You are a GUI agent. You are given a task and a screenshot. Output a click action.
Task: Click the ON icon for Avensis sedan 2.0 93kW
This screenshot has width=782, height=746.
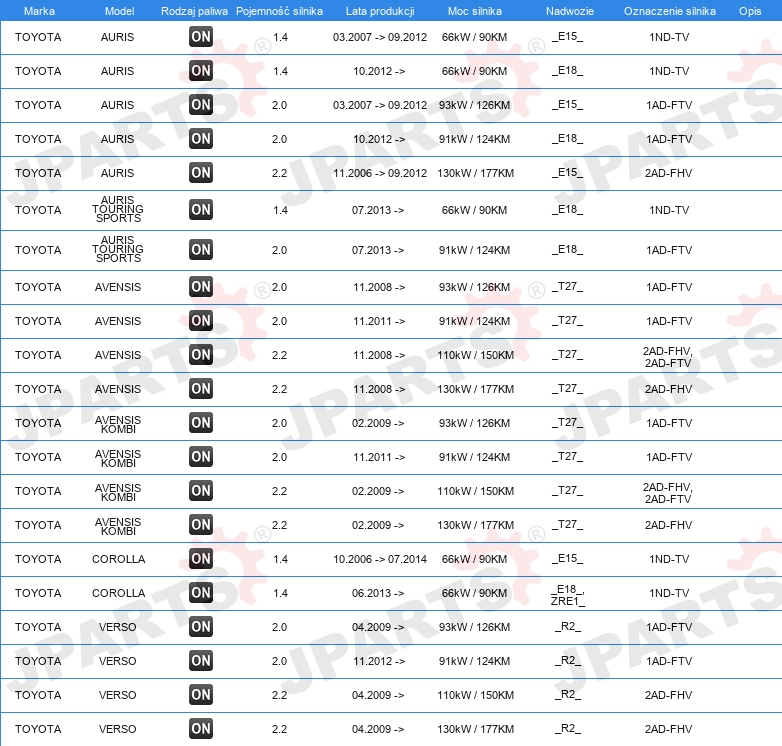point(200,286)
